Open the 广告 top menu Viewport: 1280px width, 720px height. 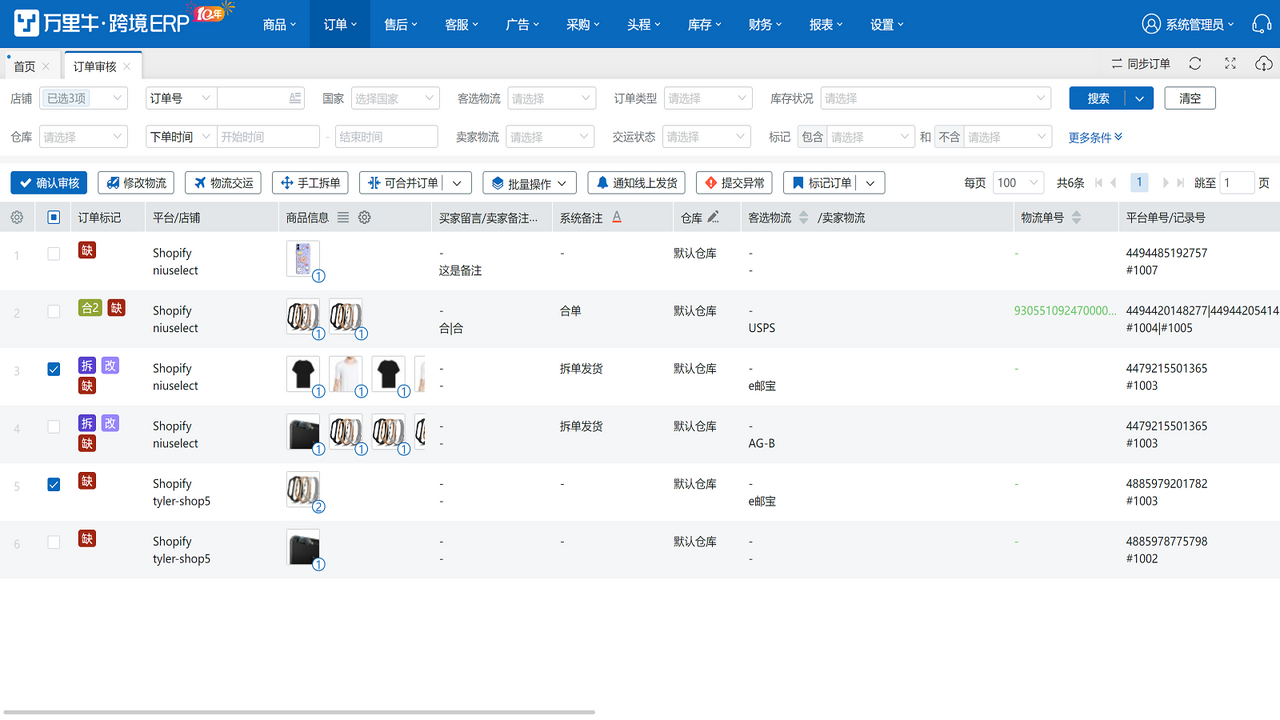pyautogui.click(x=523, y=24)
